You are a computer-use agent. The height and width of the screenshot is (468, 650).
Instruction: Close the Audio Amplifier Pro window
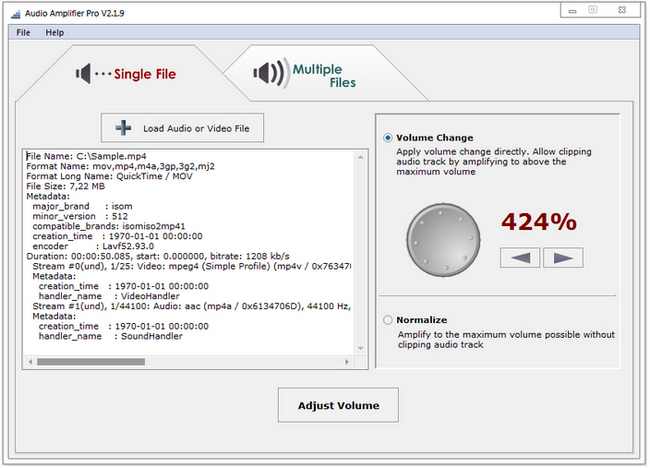[x=626, y=10]
